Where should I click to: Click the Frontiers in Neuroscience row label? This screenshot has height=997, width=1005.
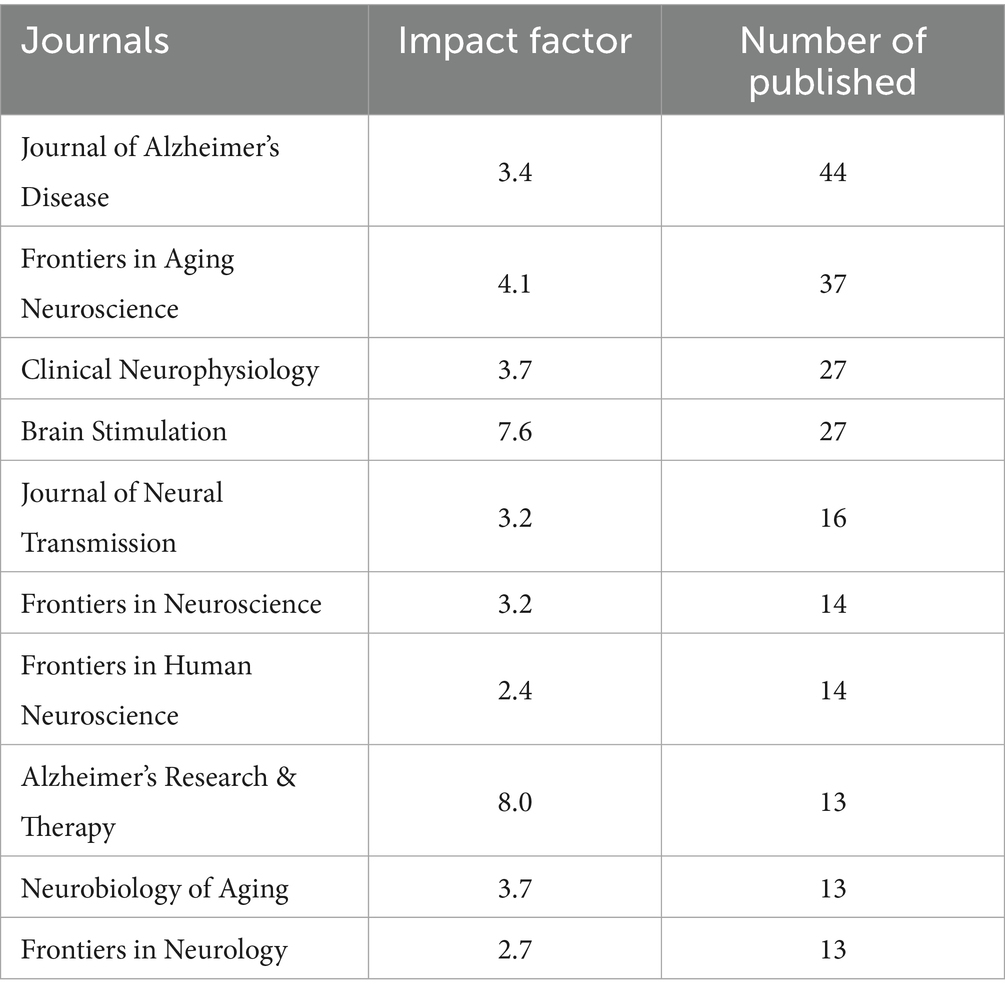tap(171, 604)
